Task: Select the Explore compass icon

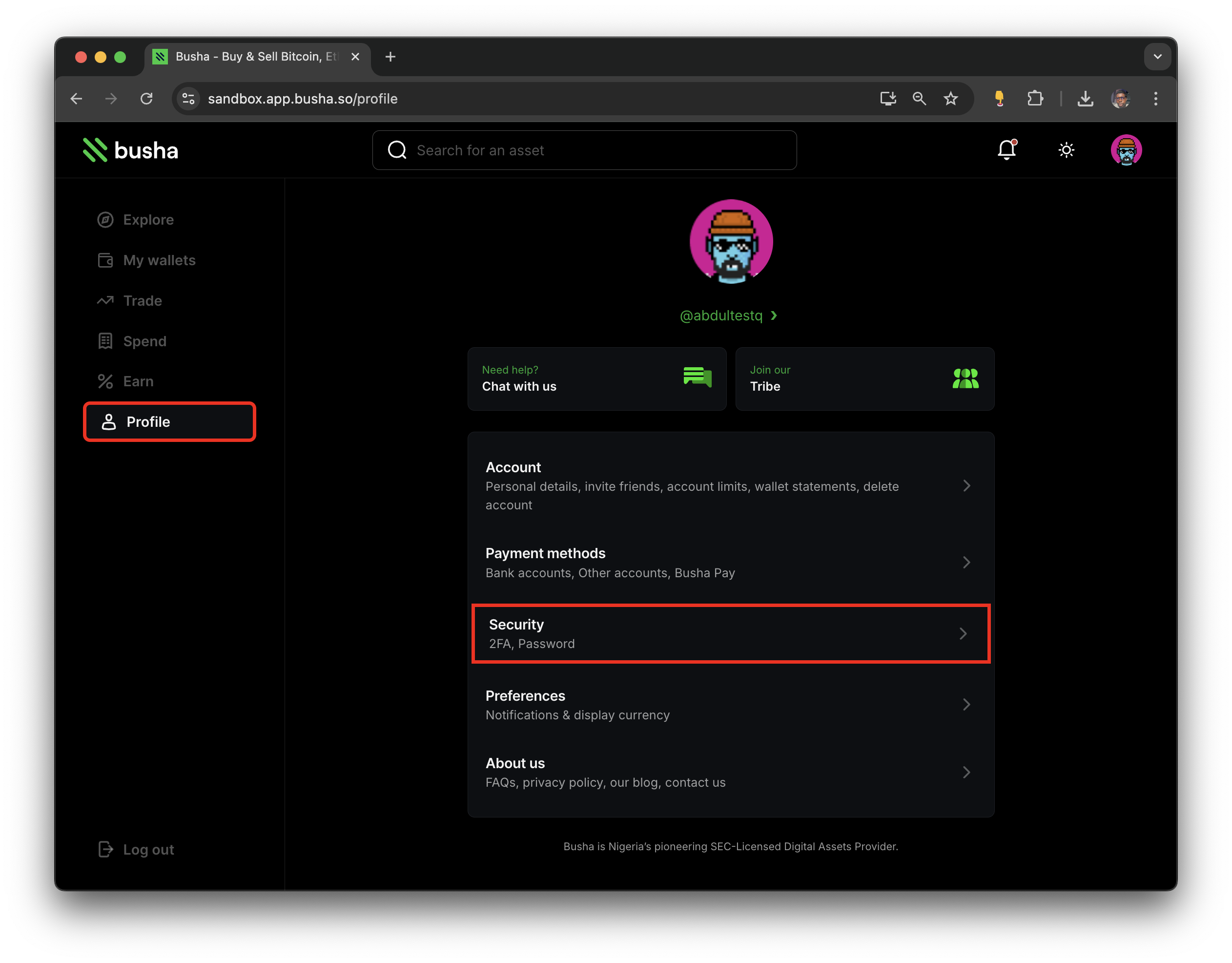Action: (x=105, y=220)
